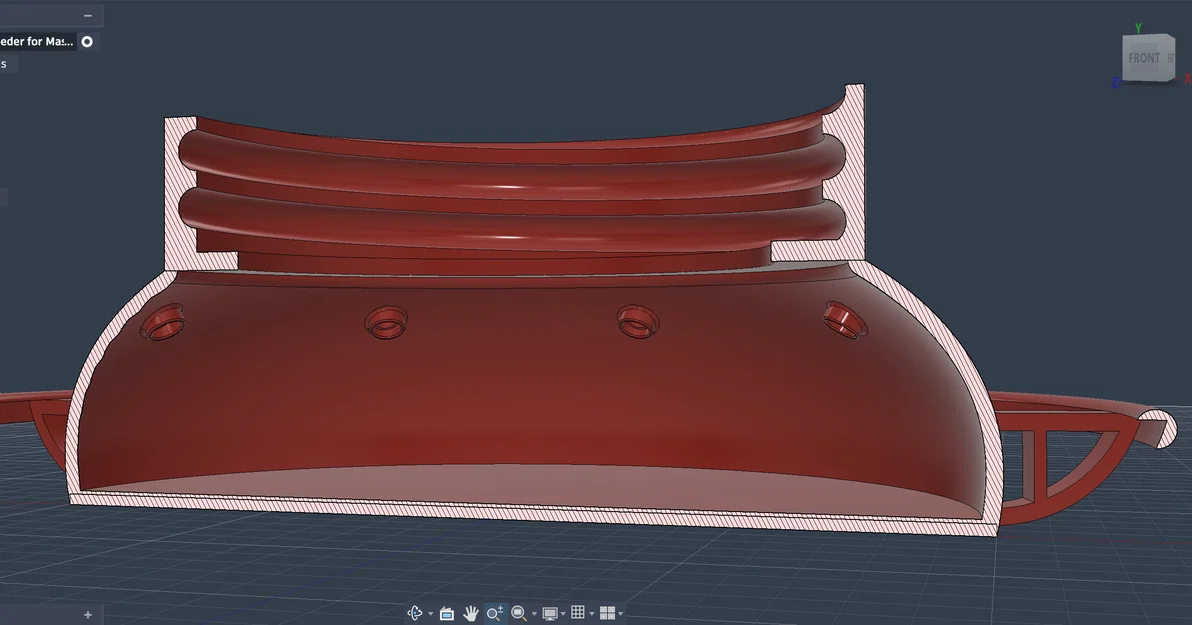Click the Look At camera icon
Image resolution: width=1192 pixels, height=625 pixels.
(447, 613)
